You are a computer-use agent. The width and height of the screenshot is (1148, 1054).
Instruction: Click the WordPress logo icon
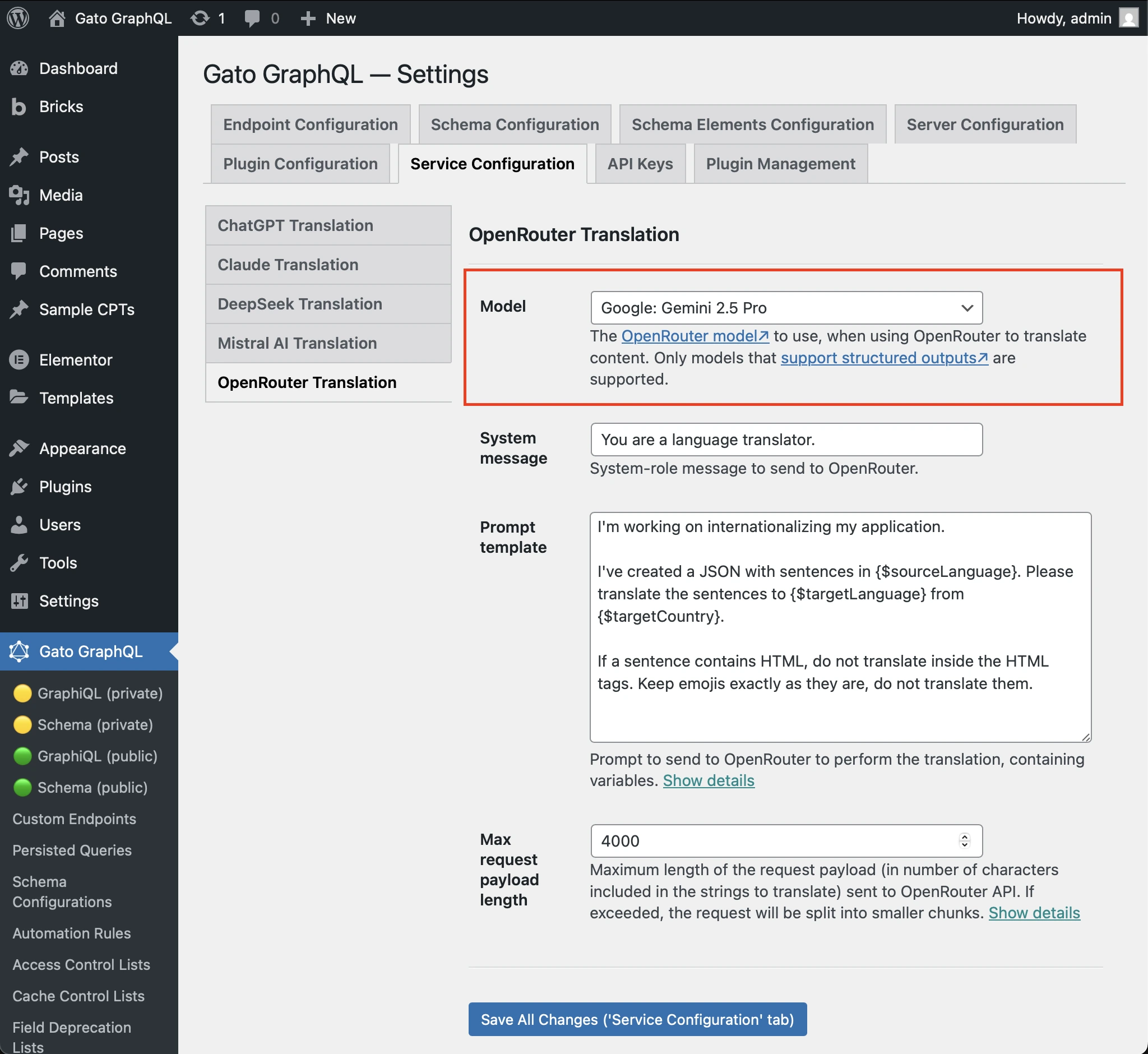pyautogui.click(x=18, y=19)
